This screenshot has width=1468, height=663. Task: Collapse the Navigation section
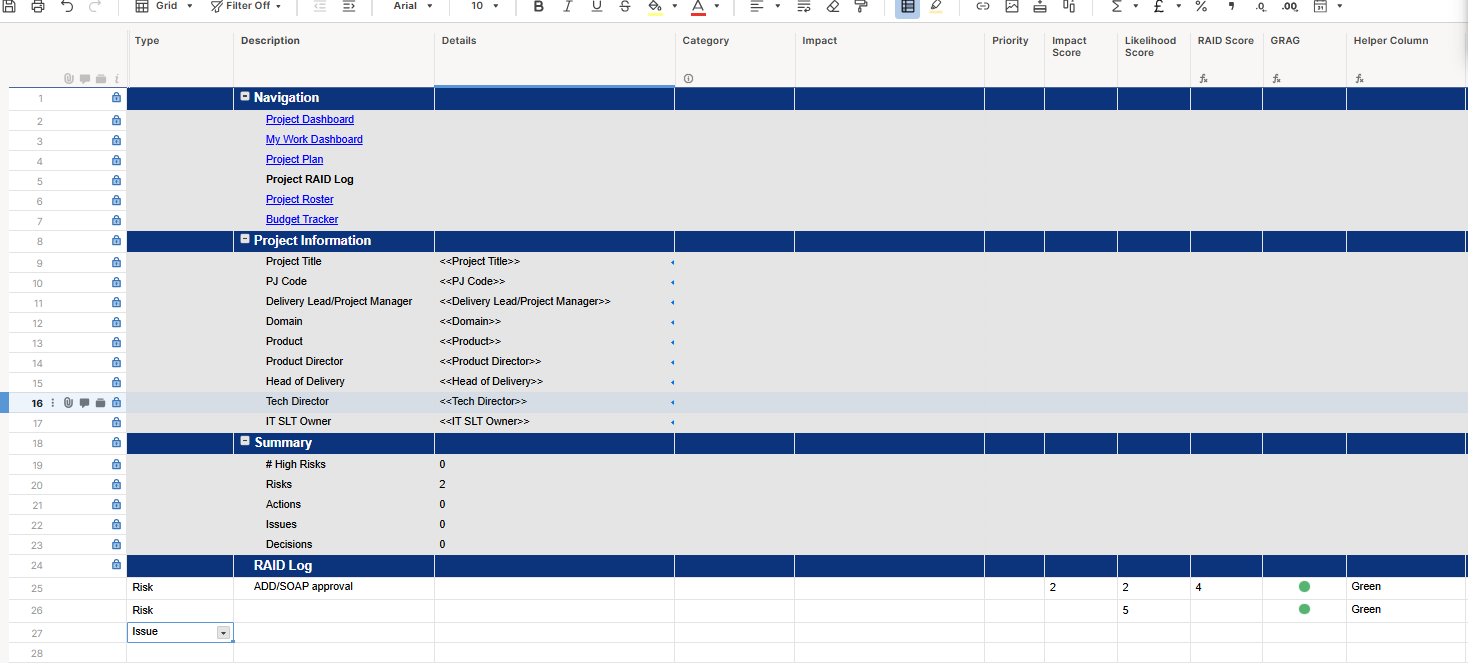click(x=245, y=97)
